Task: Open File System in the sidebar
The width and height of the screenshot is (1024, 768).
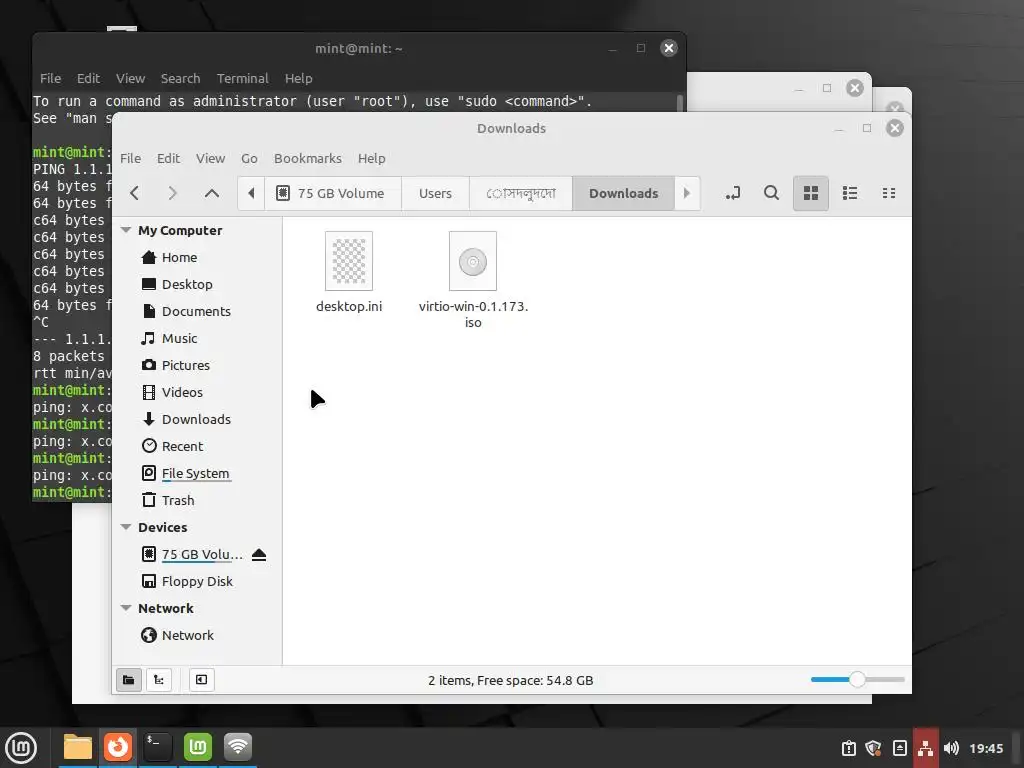Action: [195, 473]
